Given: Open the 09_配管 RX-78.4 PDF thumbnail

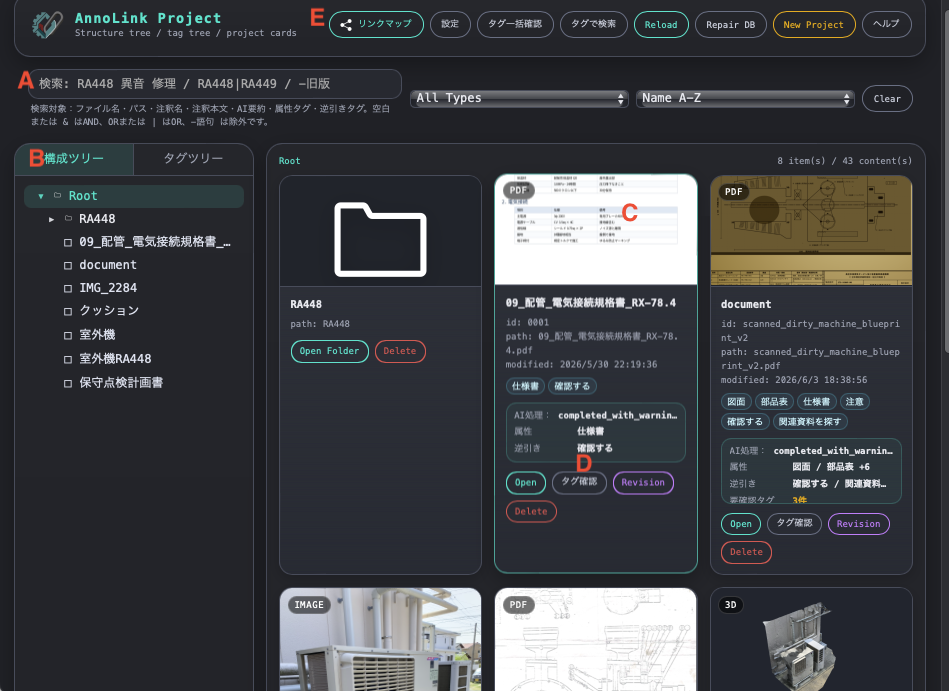Looking at the screenshot, I should [x=596, y=230].
